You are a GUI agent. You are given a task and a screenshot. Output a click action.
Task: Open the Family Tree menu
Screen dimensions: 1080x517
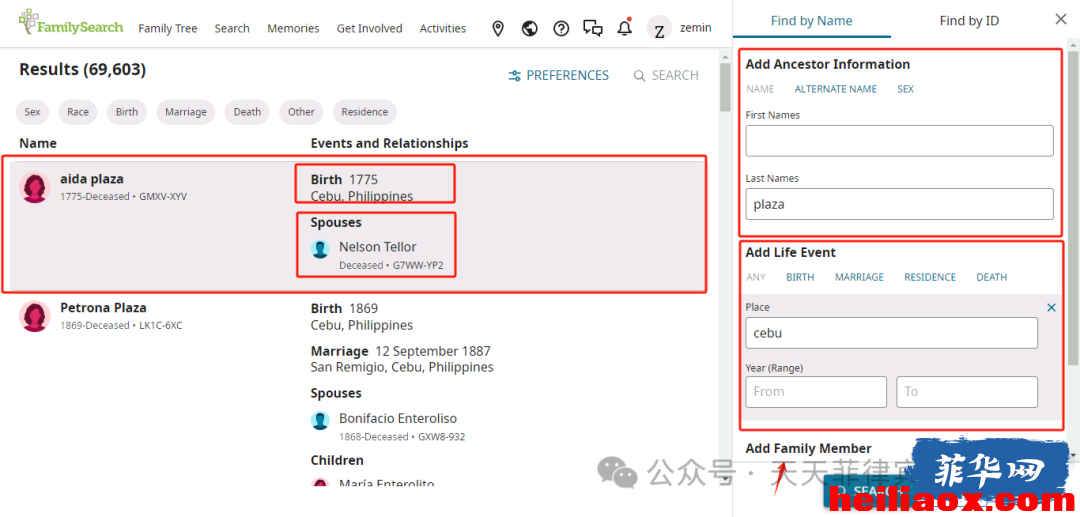(x=167, y=28)
